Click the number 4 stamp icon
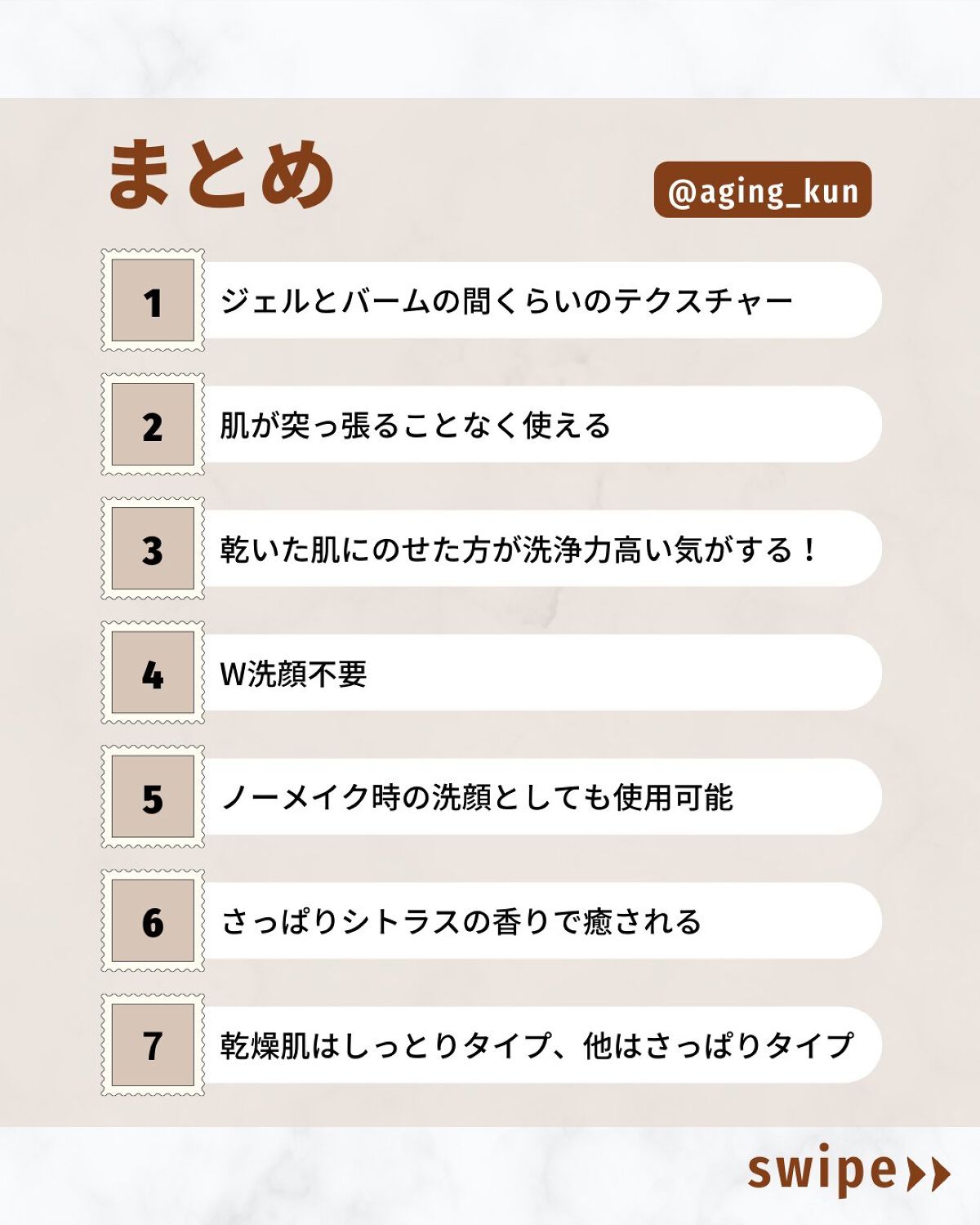Viewport: 980px width, 1225px height. [x=153, y=673]
